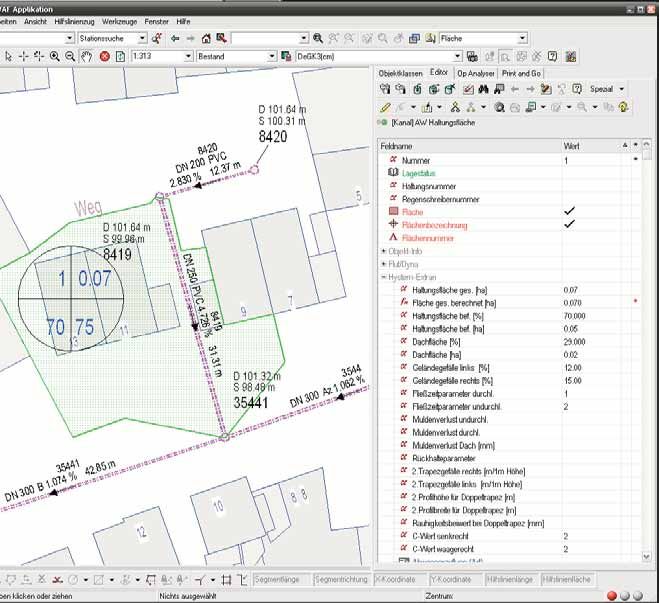
Task: Click the back navigation arrow
Action: coord(176,38)
